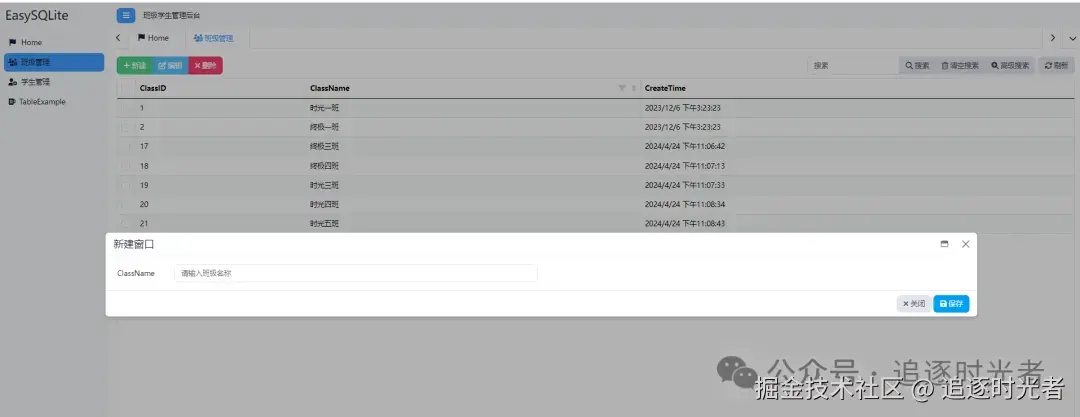This screenshot has width=1080, height=417.
Task: Click the EasySQLite title in the sidebar
Action: tap(37, 15)
